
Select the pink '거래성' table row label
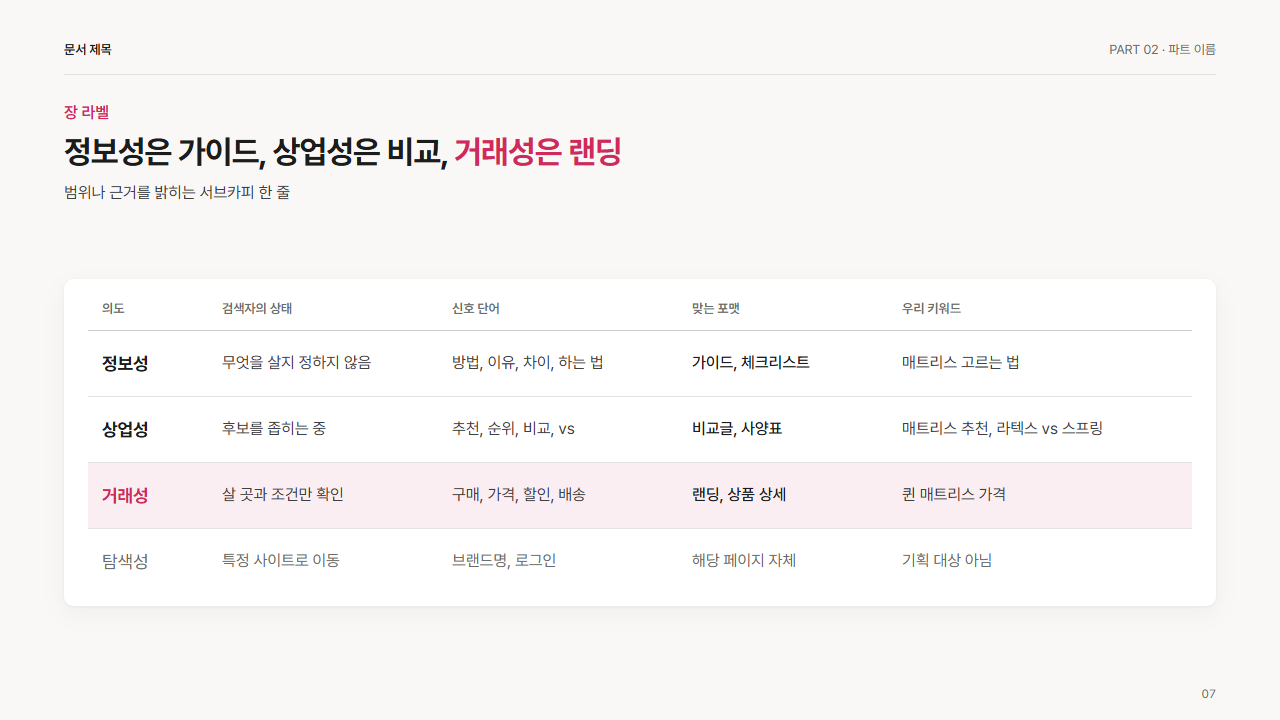click(x=125, y=495)
